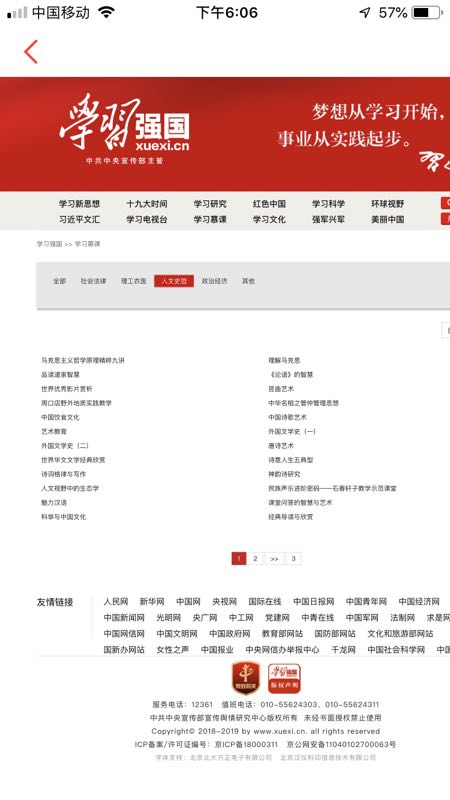Image resolution: width=450 pixels, height=800 pixels.
Task: Open course 经典导读与欣赏
Action: pyautogui.click(x=291, y=517)
